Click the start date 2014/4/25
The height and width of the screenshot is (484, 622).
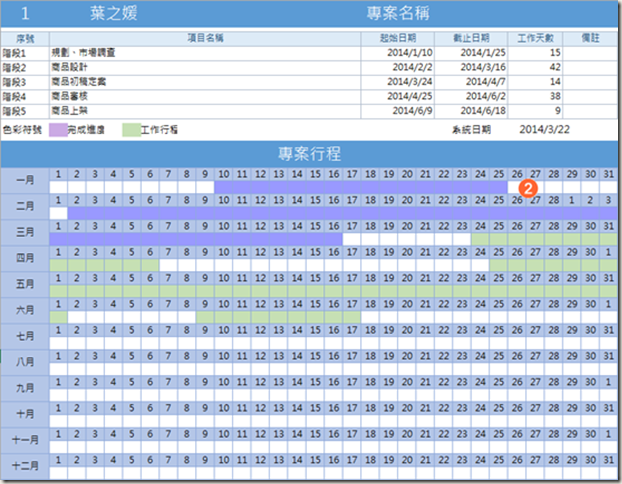point(410,96)
